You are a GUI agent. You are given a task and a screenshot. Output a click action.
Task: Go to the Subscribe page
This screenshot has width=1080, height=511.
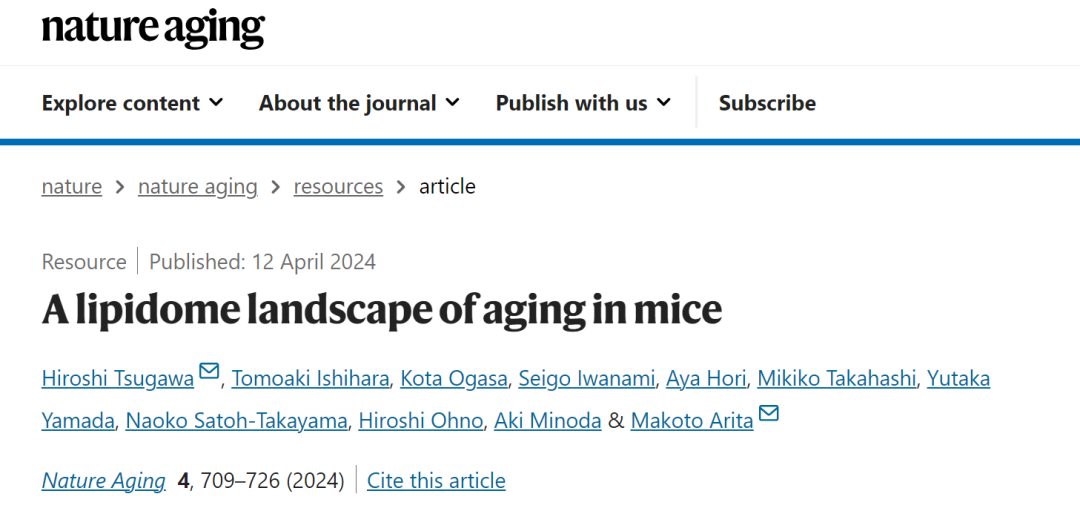click(x=767, y=103)
